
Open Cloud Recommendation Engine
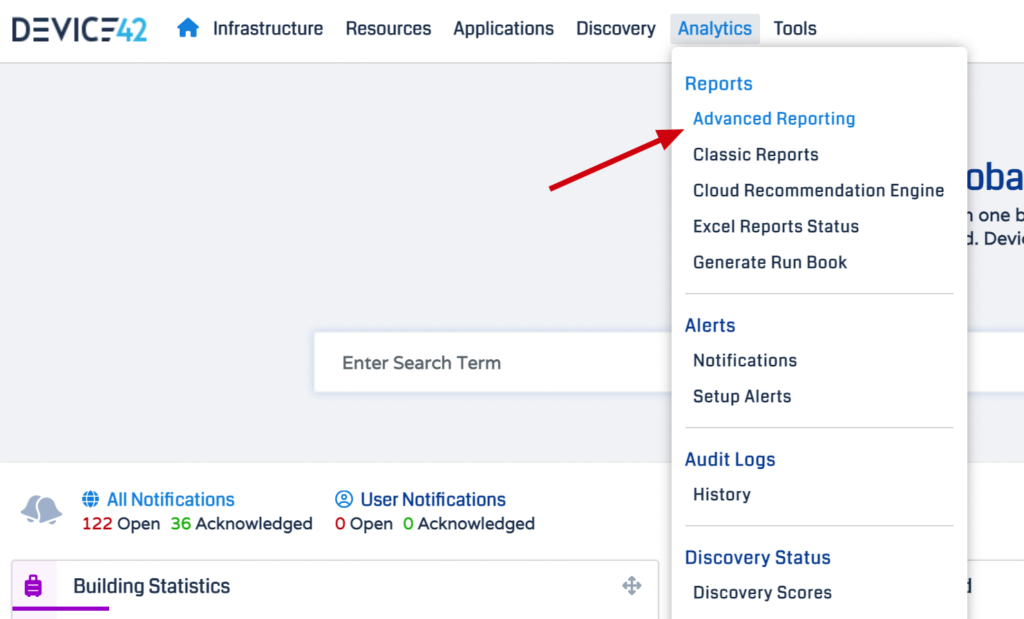[x=818, y=191]
